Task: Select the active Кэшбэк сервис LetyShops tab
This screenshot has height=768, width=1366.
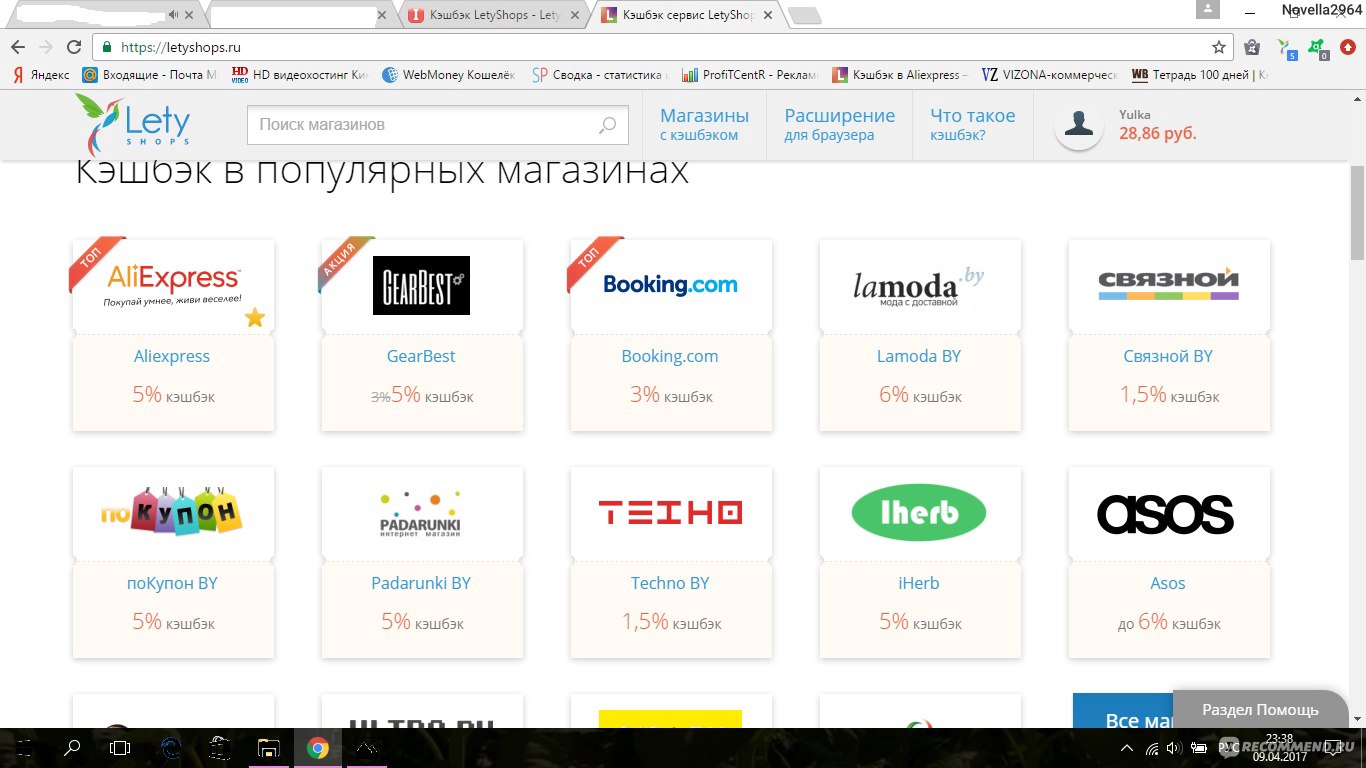Action: (687, 15)
